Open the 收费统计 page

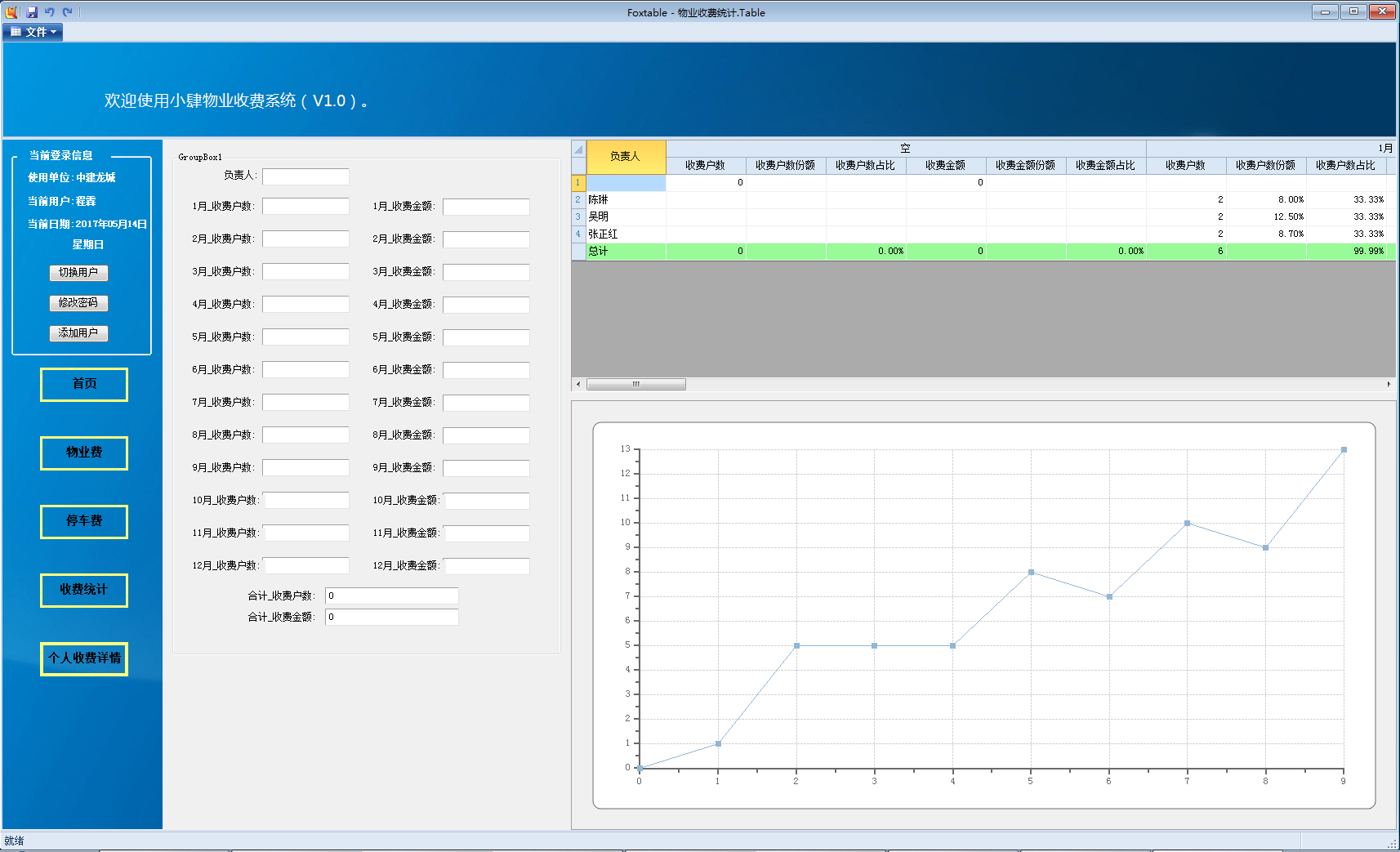pyautogui.click(x=84, y=590)
